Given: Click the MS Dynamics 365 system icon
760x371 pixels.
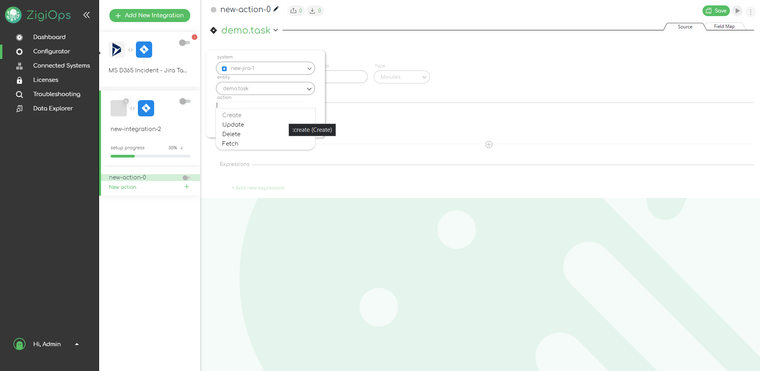Looking at the screenshot, I should 117,49.
